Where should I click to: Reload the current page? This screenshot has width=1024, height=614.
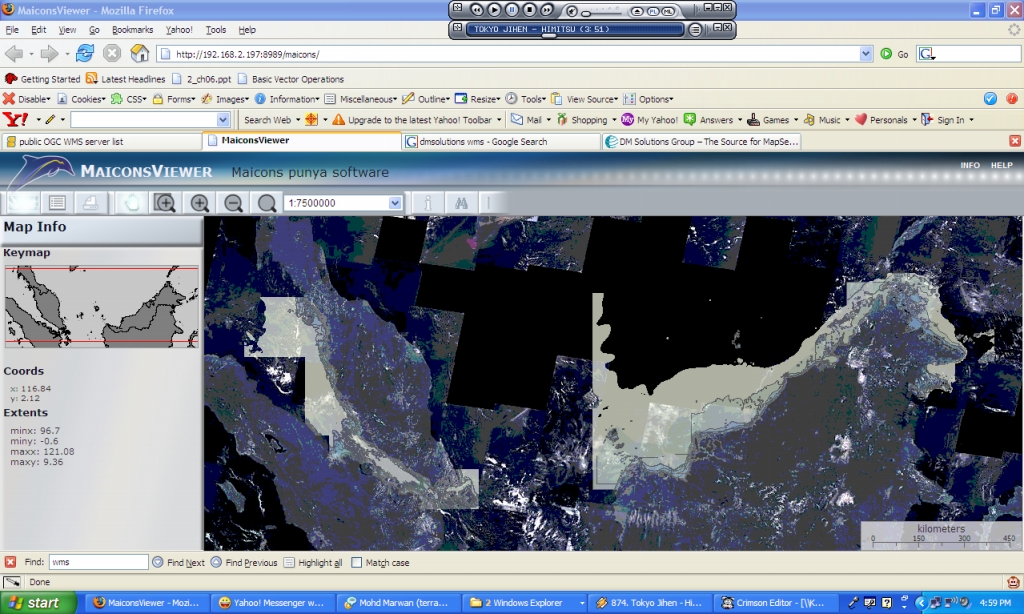click(84, 54)
